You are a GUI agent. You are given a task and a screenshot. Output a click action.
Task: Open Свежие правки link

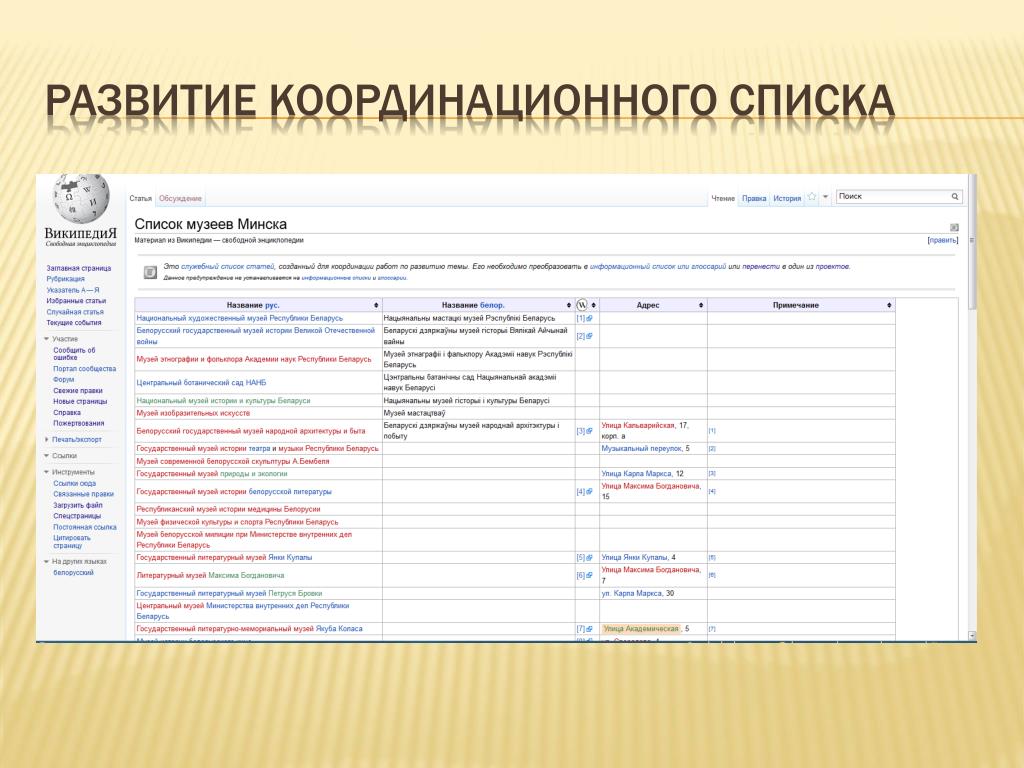coord(78,391)
